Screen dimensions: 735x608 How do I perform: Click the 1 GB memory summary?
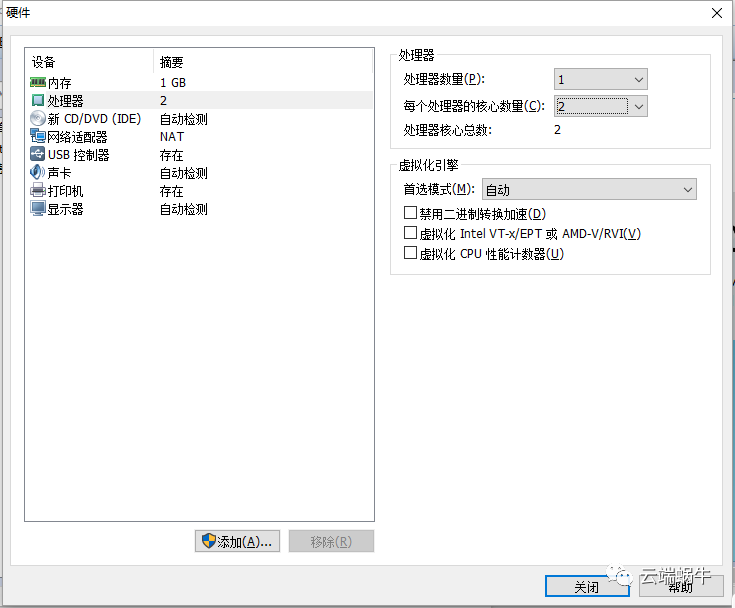(173, 83)
